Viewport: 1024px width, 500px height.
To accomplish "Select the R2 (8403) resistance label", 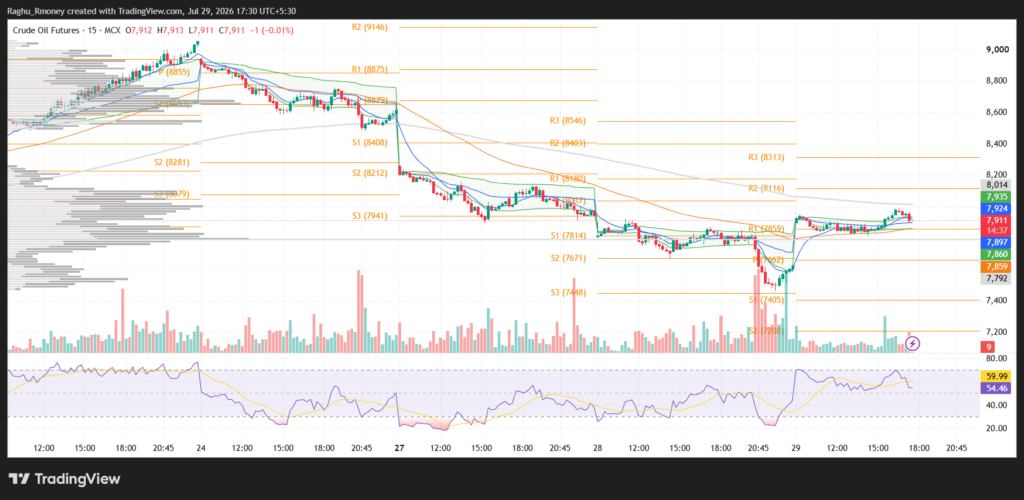I will click(569, 143).
